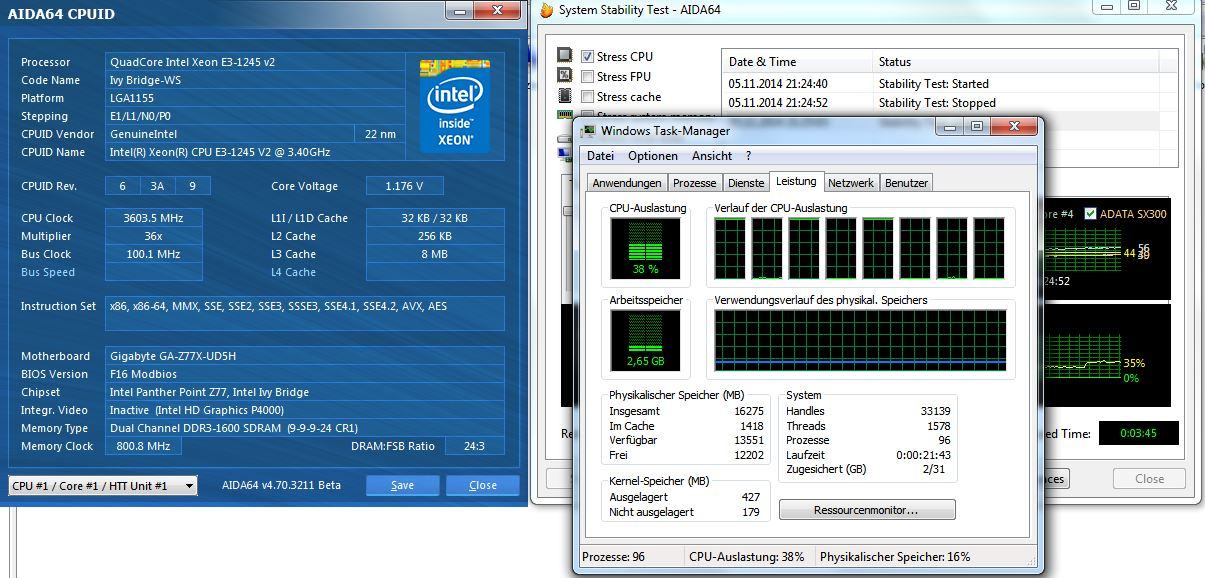Click the 'Bus Speed' label
Image resolution: width=1205 pixels, height=578 pixels.
48,272
